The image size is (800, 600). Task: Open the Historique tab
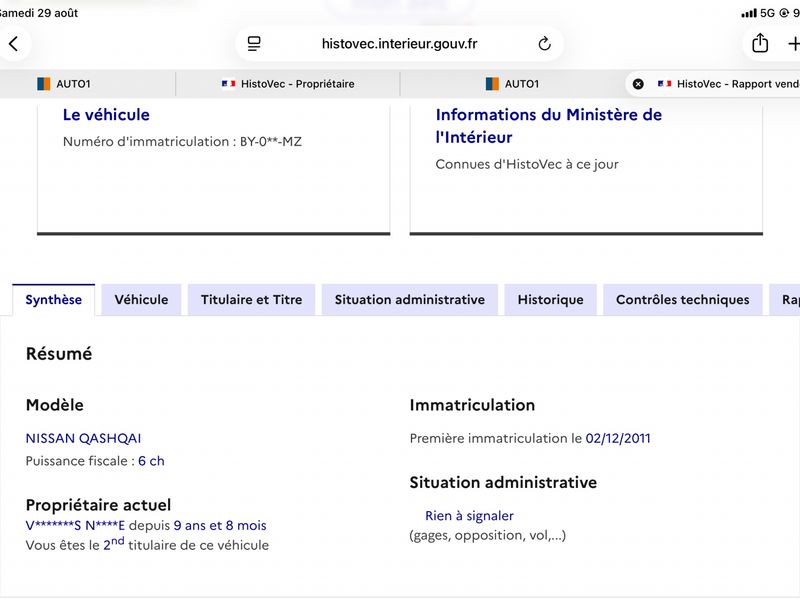tap(551, 299)
